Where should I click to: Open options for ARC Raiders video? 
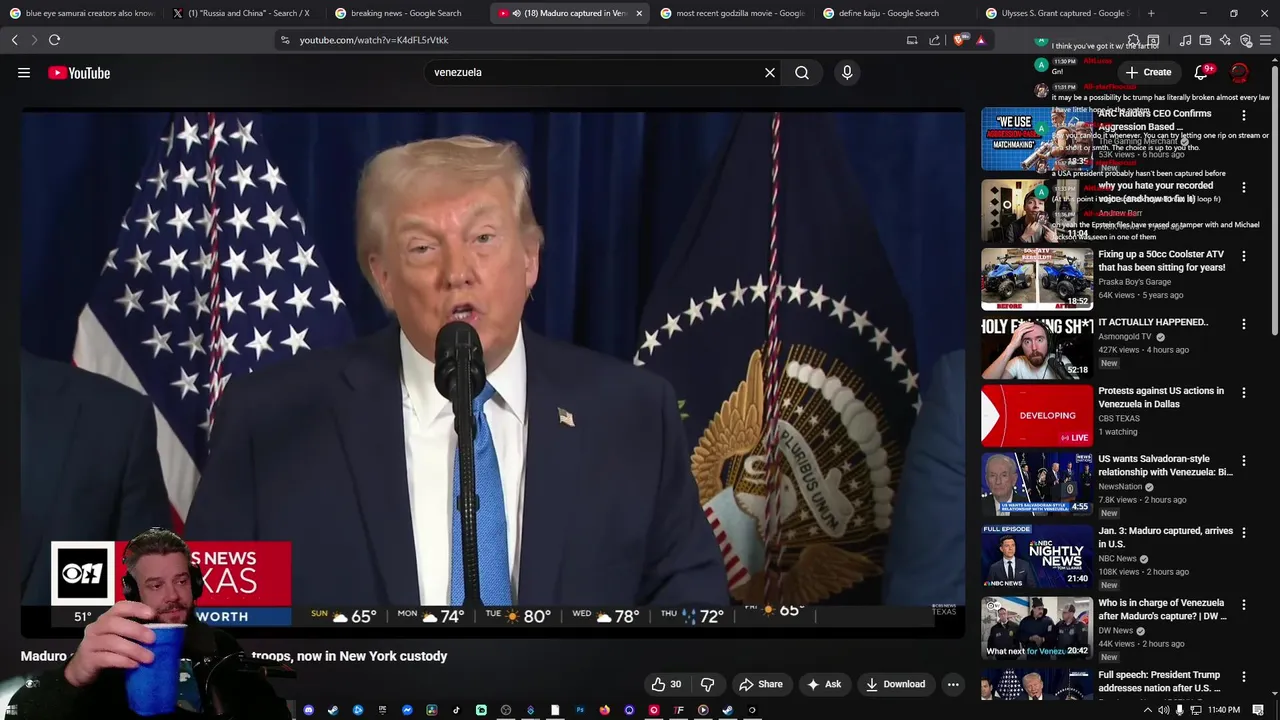coord(1244,116)
